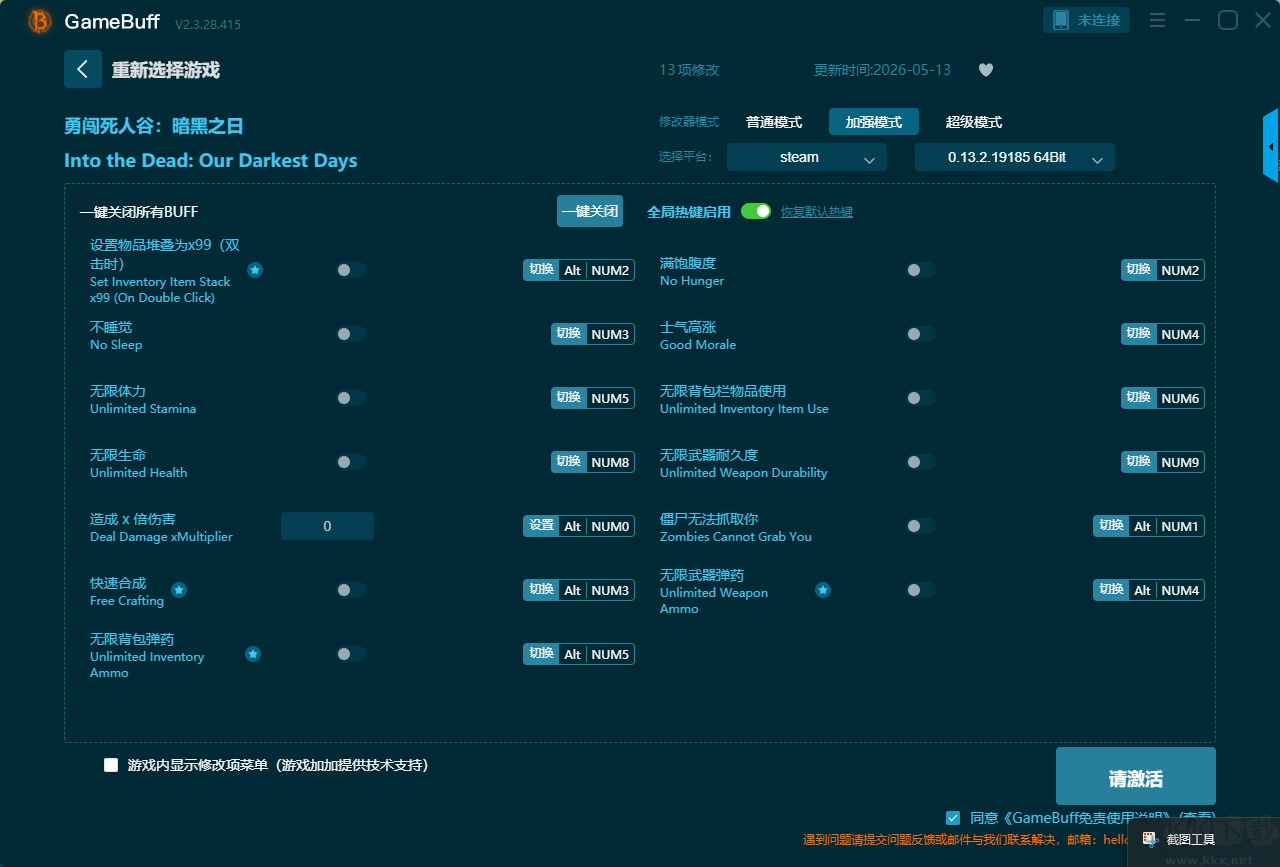Click the NUM8 hotkey box for Unlimited Health
Image resolution: width=1280 pixels, height=867 pixels.
610,462
